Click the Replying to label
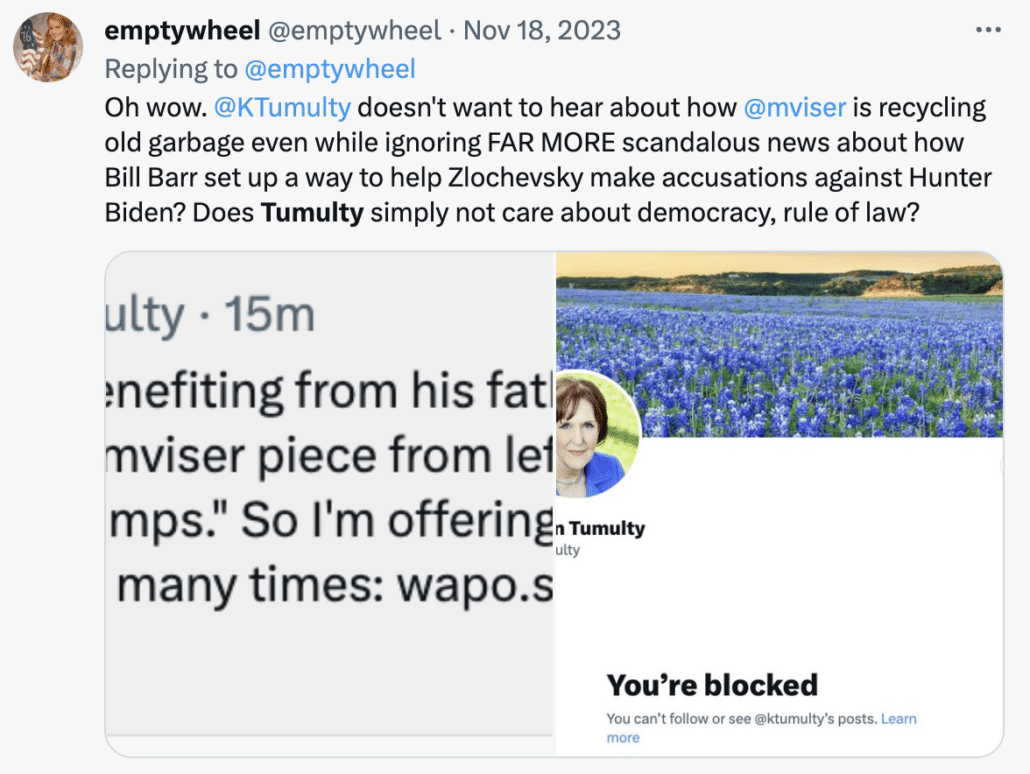Screen dimensions: 1030x774 coord(171,69)
